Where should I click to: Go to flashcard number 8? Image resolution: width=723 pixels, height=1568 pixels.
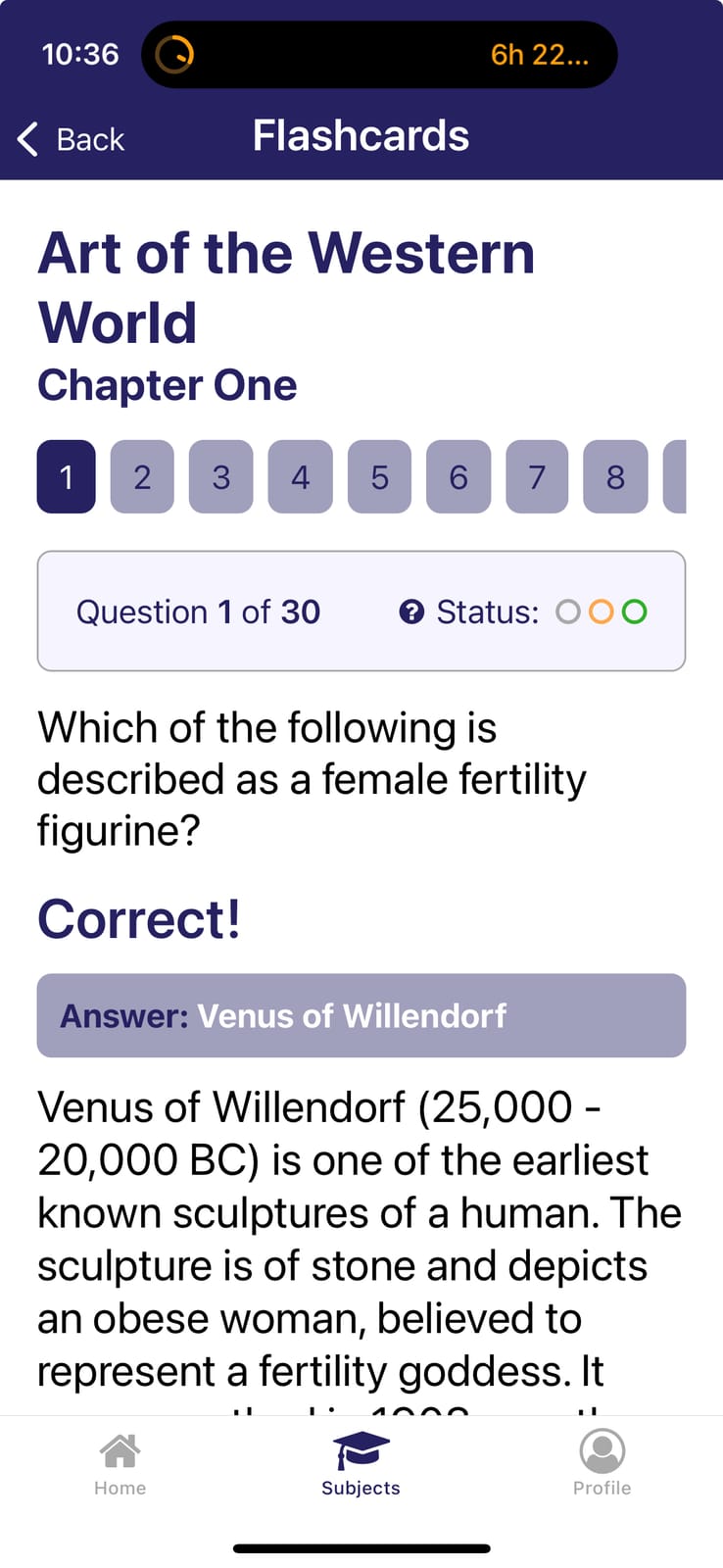tap(615, 476)
